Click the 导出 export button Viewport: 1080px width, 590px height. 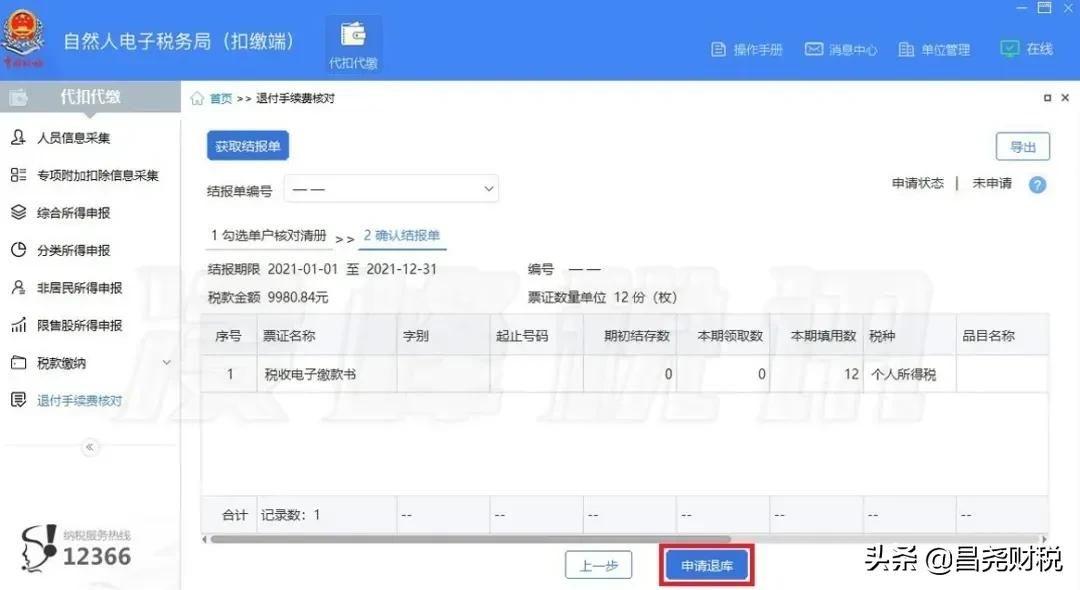pos(1022,147)
